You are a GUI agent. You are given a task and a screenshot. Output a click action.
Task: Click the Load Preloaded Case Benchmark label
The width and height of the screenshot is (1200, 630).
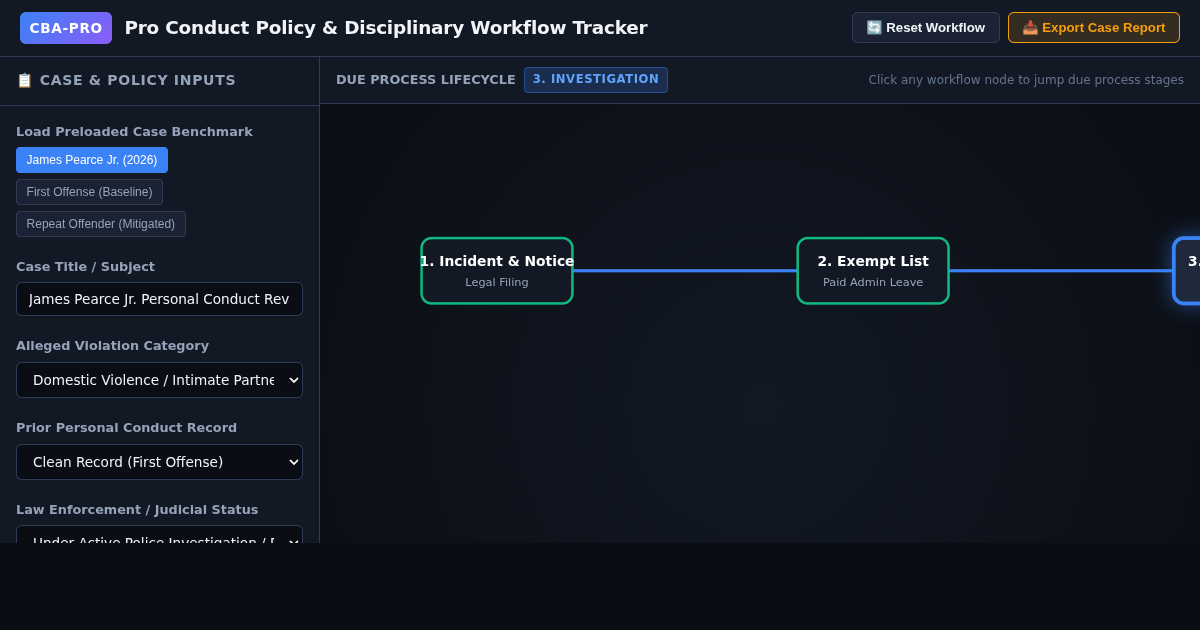(x=134, y=132)
